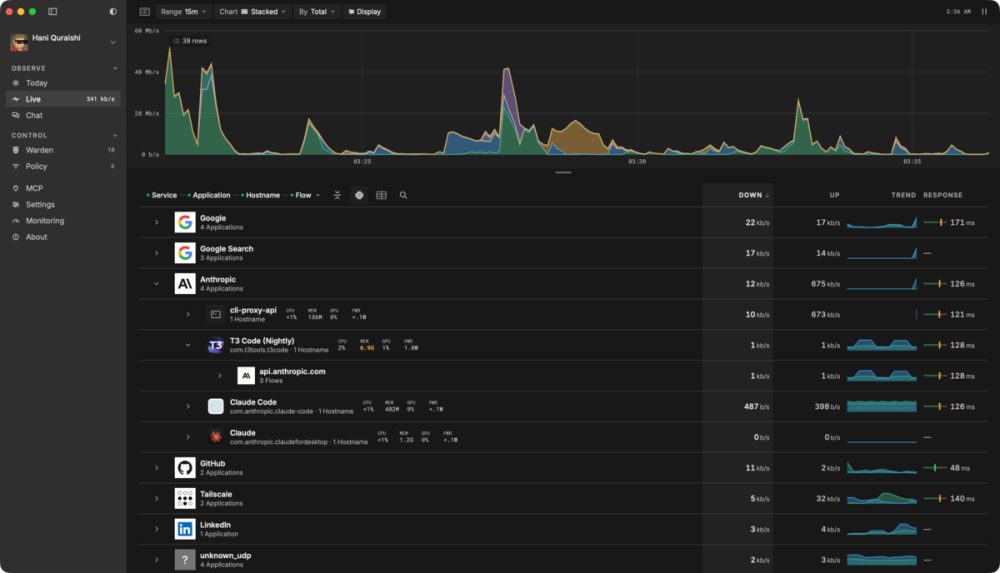Screen dimensions: 1000x573
Task: Click the cli-proxy-api terminal icon
Action: (216, 315)
